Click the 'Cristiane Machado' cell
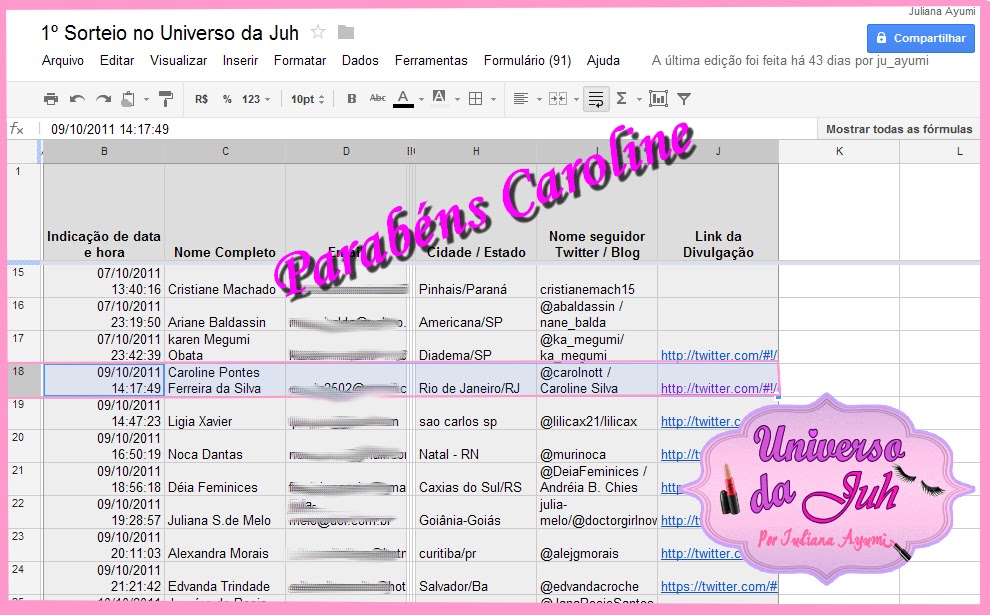 [x=225, y=281]
